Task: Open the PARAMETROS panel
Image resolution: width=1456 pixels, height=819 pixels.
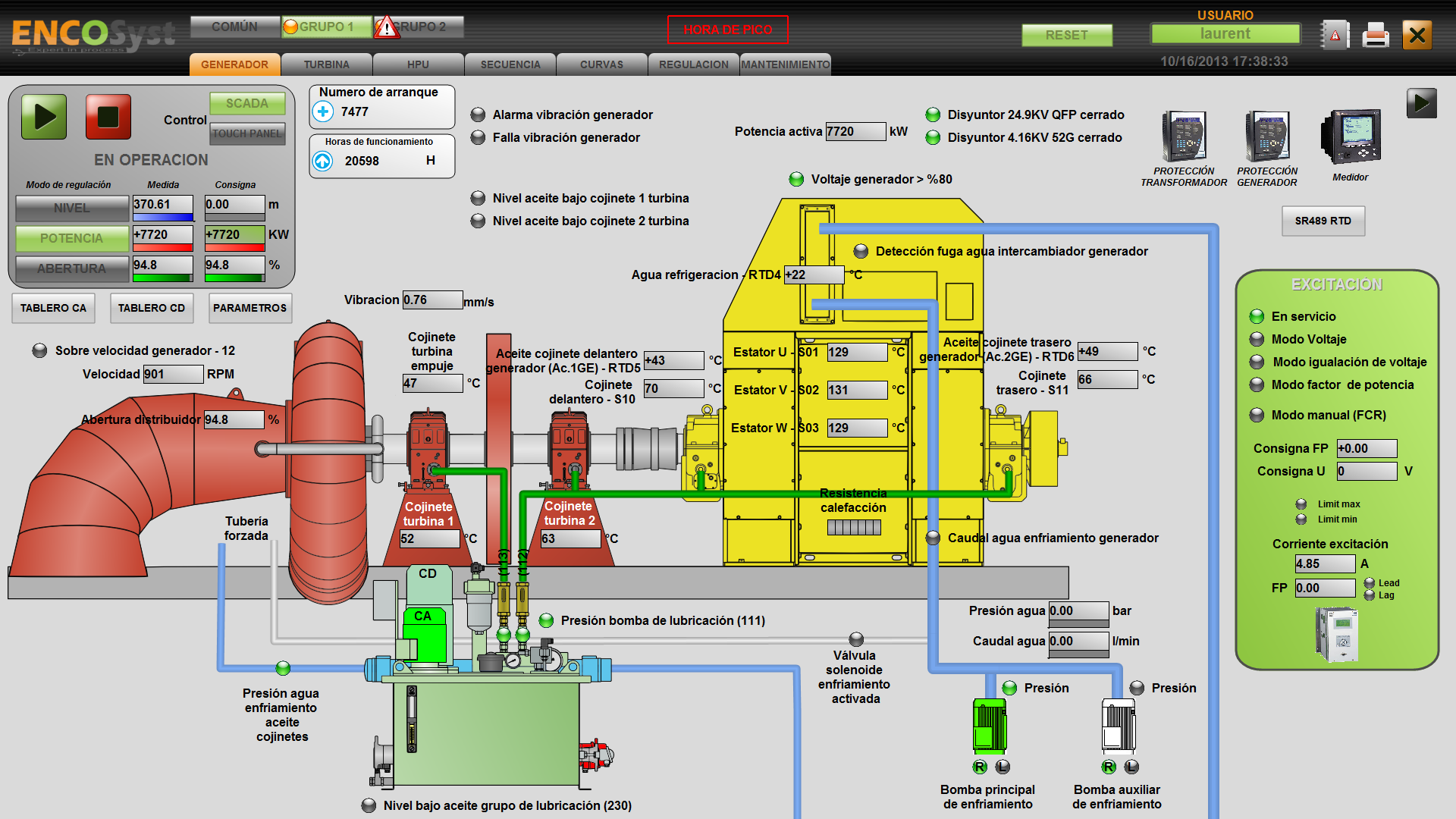Action: pos(250,308)
